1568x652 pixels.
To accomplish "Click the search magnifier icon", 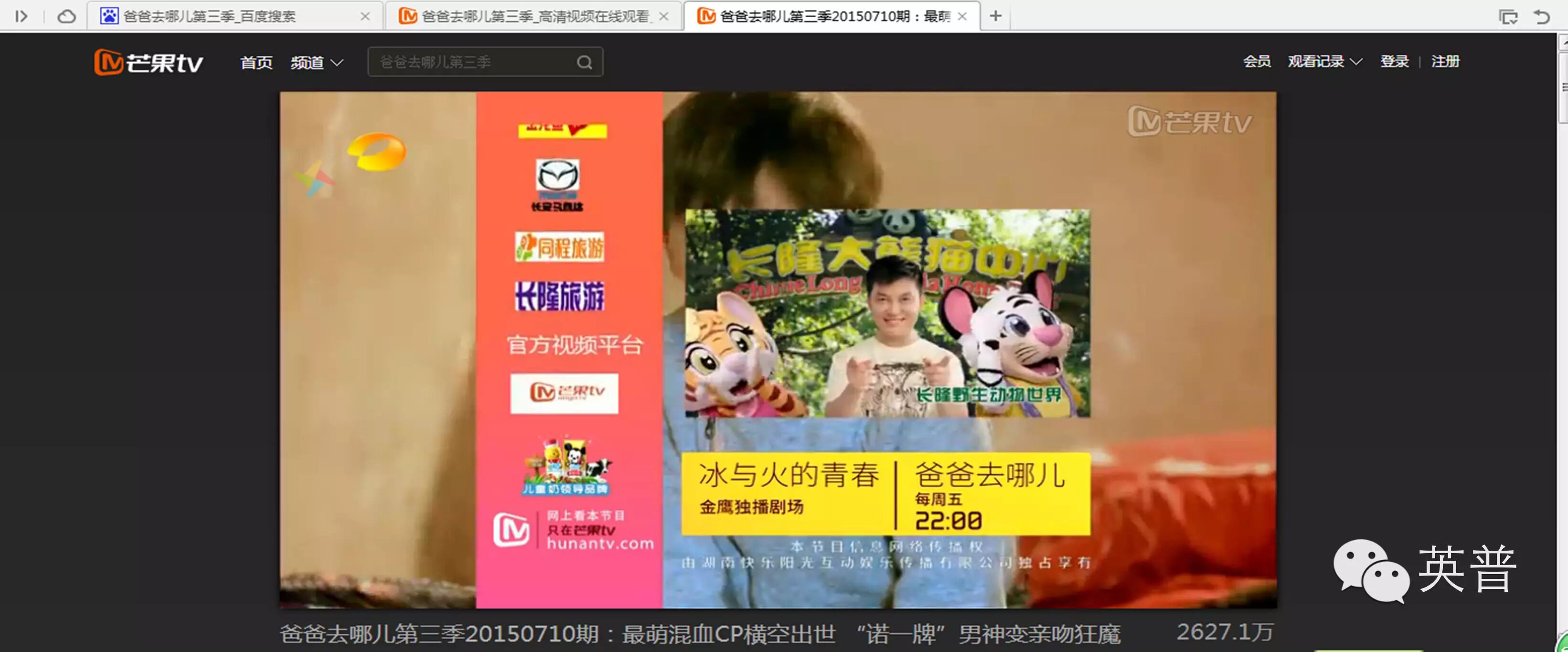I will pyautogui.click(x=584, y=62).
